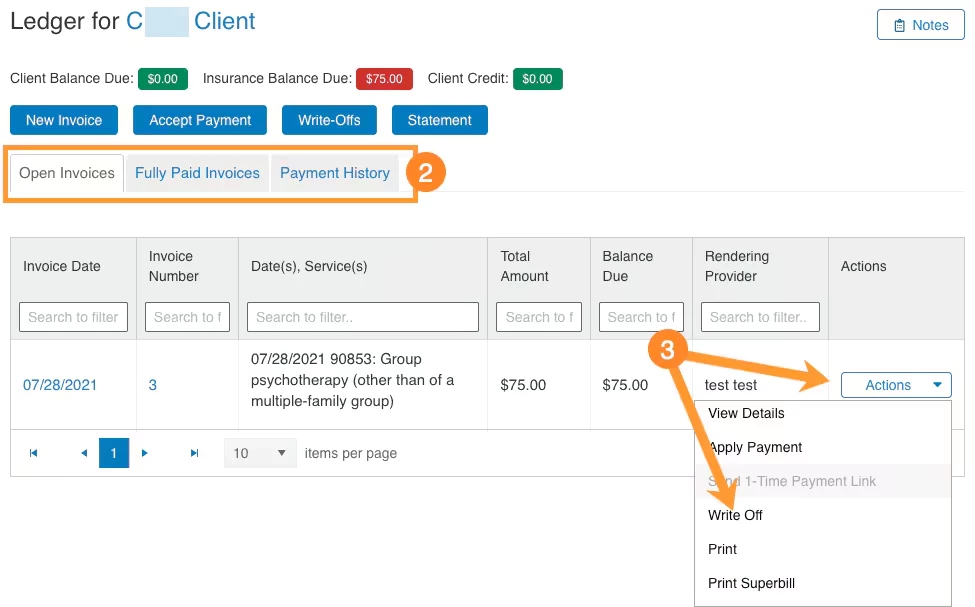975x607 pixels.
Task: Open invoice number 3 link
Action: click(152, 385)
